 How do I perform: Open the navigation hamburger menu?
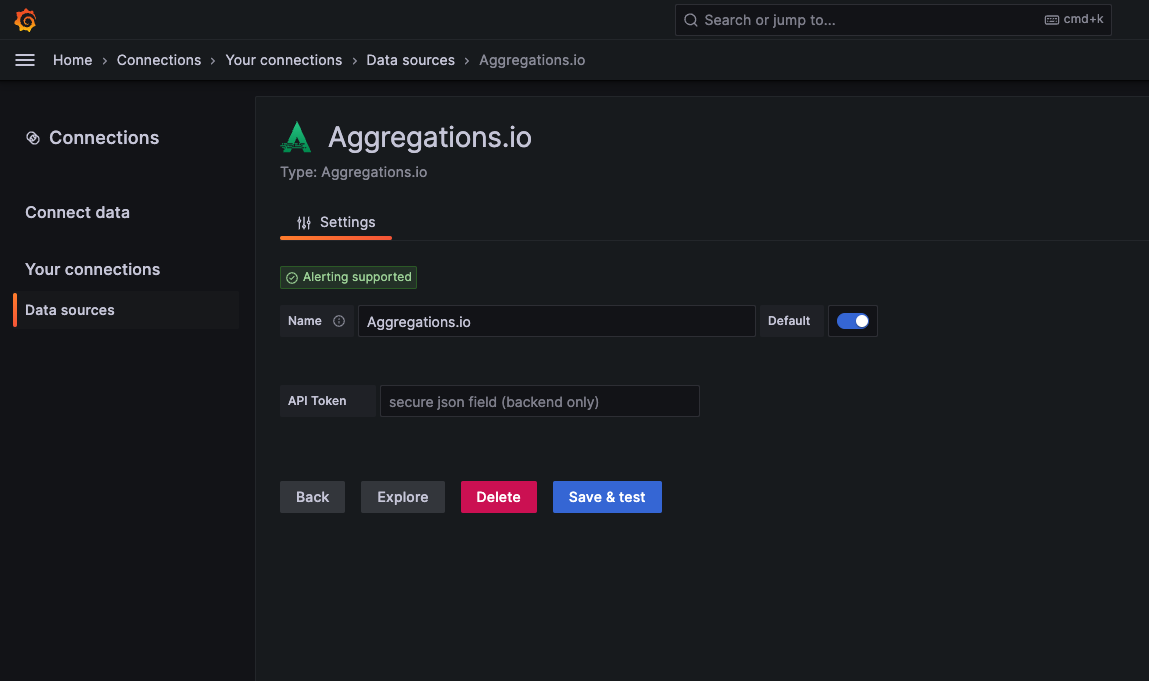(25, 59)
